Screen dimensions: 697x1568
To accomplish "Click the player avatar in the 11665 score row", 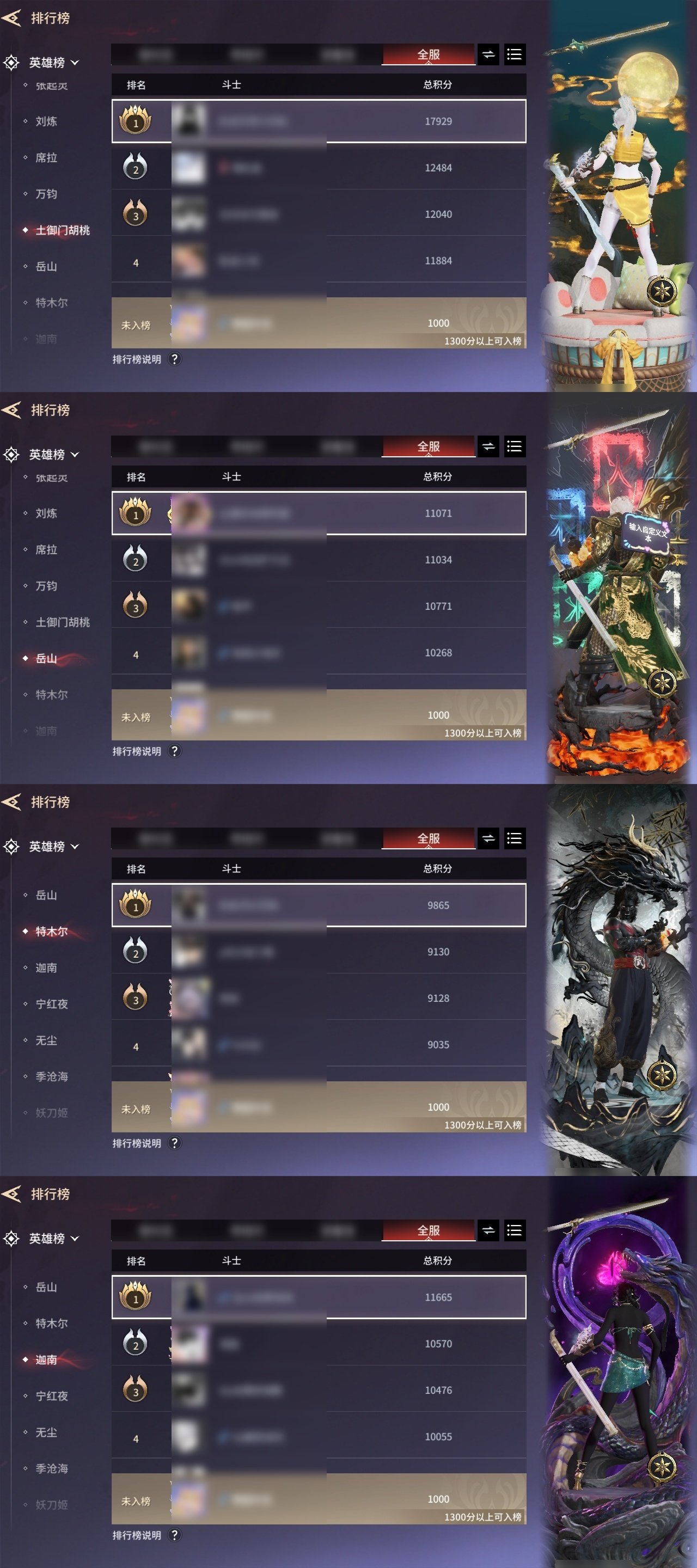I will pos(189,1296).
